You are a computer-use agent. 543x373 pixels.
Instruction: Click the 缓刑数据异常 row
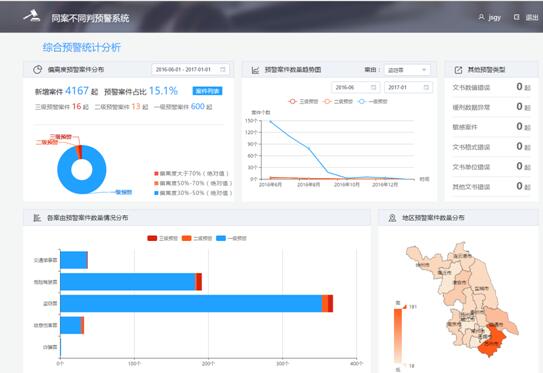pyautogui.click(x=491, y=107)
